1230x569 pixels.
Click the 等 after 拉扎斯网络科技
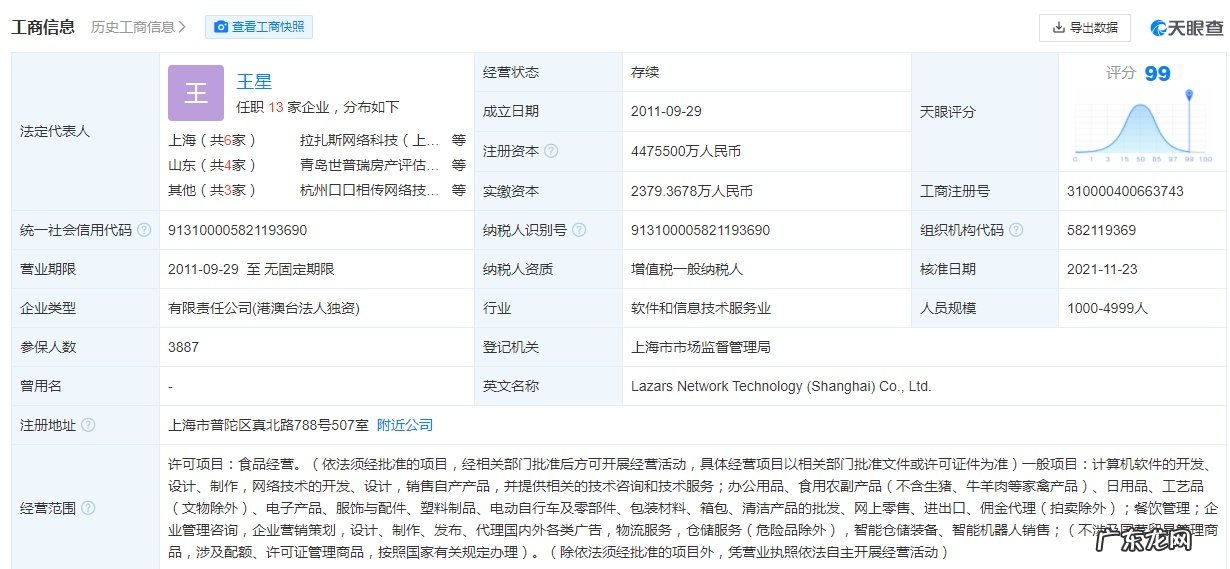[x=458, y=140]
